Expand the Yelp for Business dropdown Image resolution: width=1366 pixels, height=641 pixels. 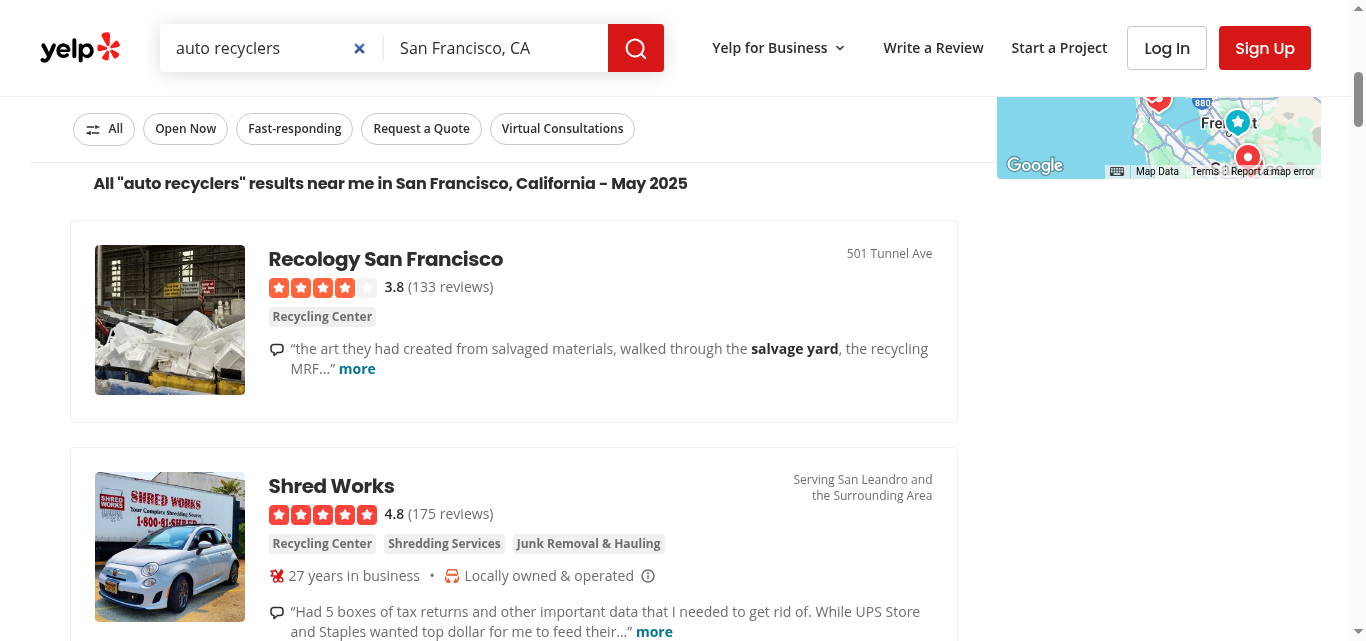tap(779, 48)
